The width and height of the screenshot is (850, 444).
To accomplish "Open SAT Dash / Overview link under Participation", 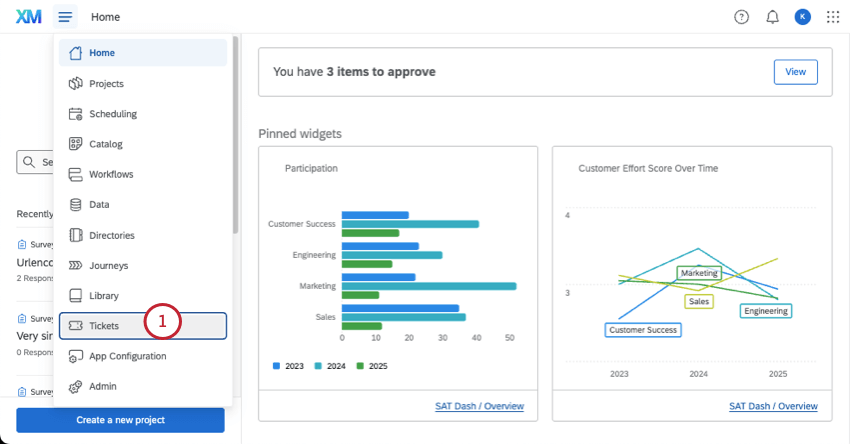I will click(x=479, y=406).
